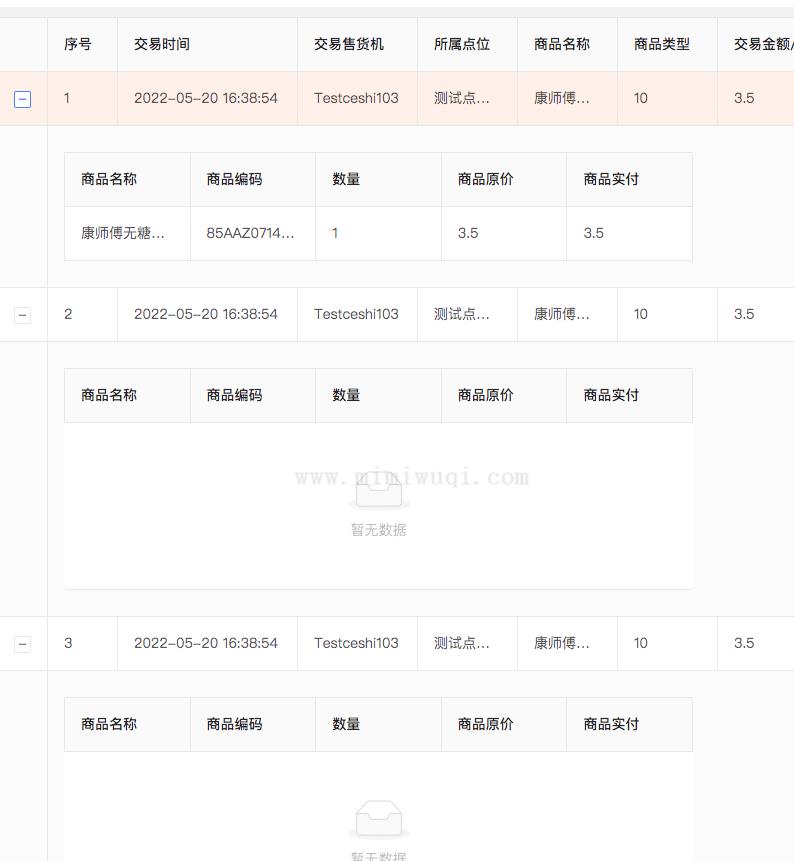The width and height of the screenshot is (794, 861).
Task: Click product code 85AAZ0714…
Action: point(250,233)
